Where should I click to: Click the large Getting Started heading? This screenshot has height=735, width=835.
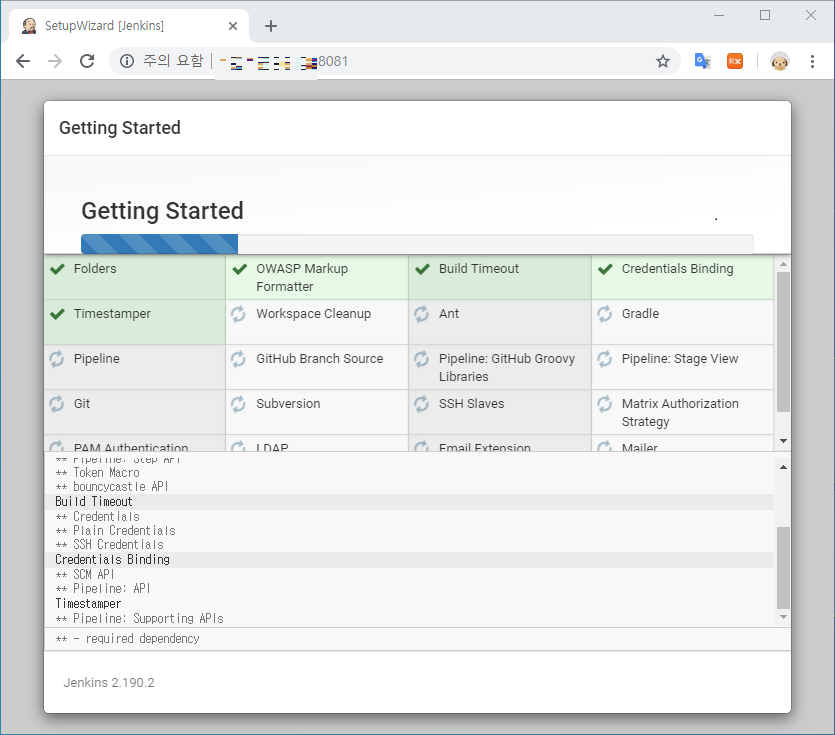click(162, 211)
